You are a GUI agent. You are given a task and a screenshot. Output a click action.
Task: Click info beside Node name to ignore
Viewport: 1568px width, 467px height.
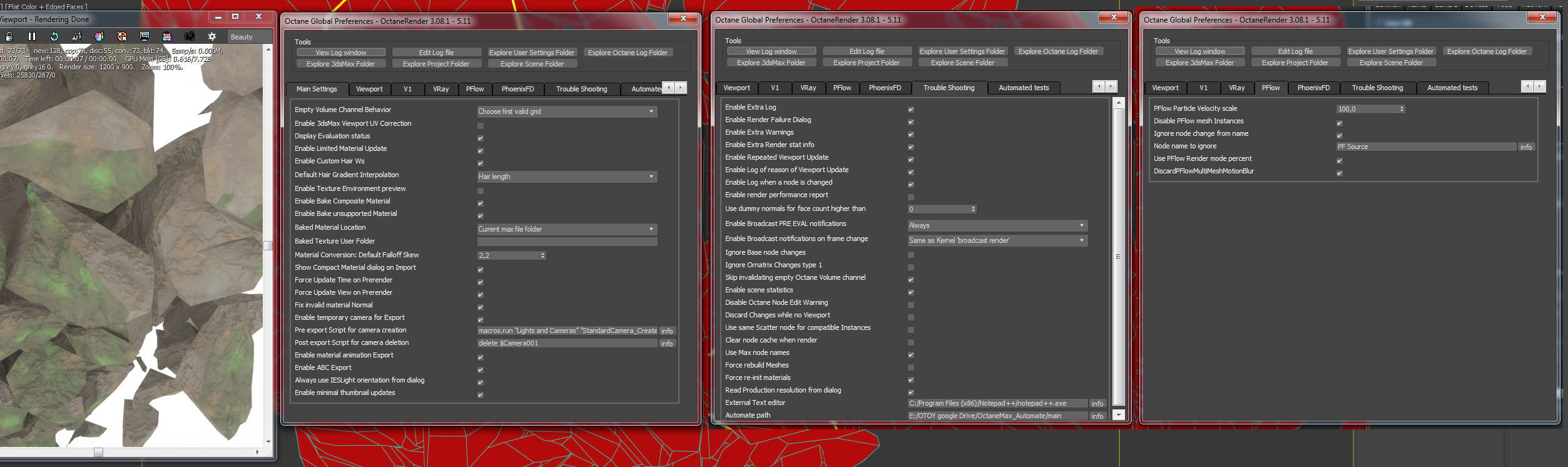coord(1526,146)
